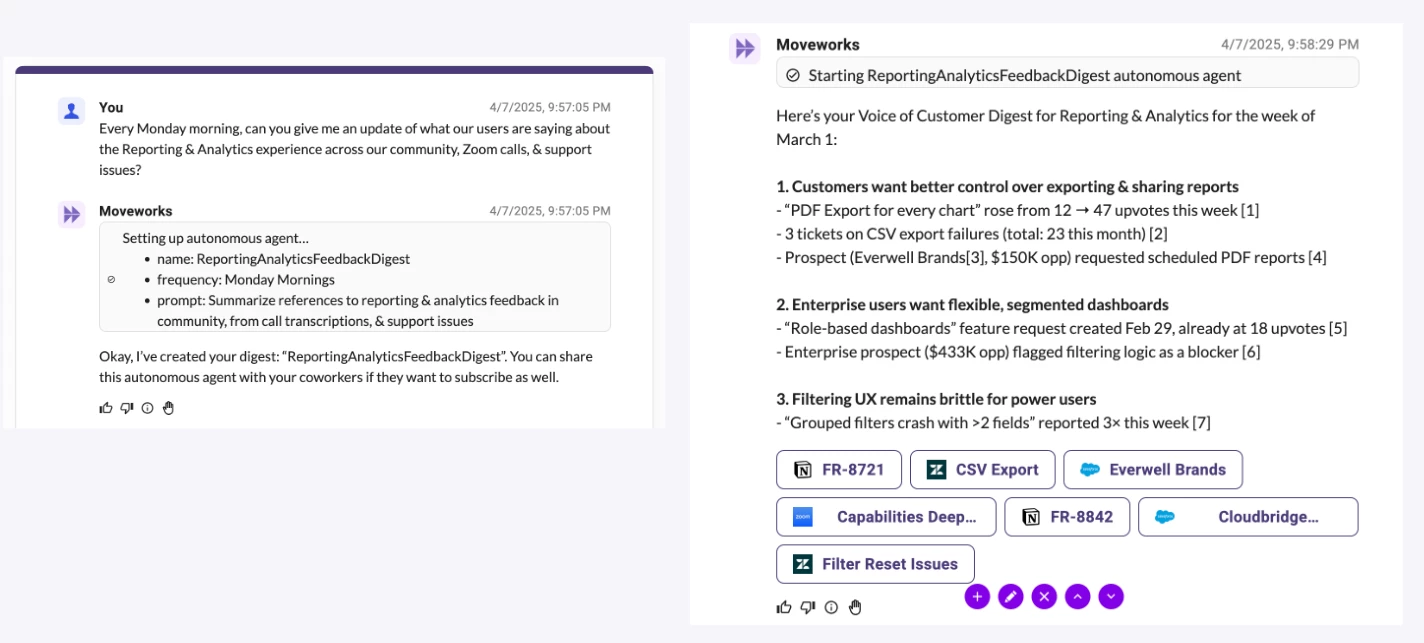
Task: Open the Cloudbridge… Salesforce chip
Action: click(1248, 517)
